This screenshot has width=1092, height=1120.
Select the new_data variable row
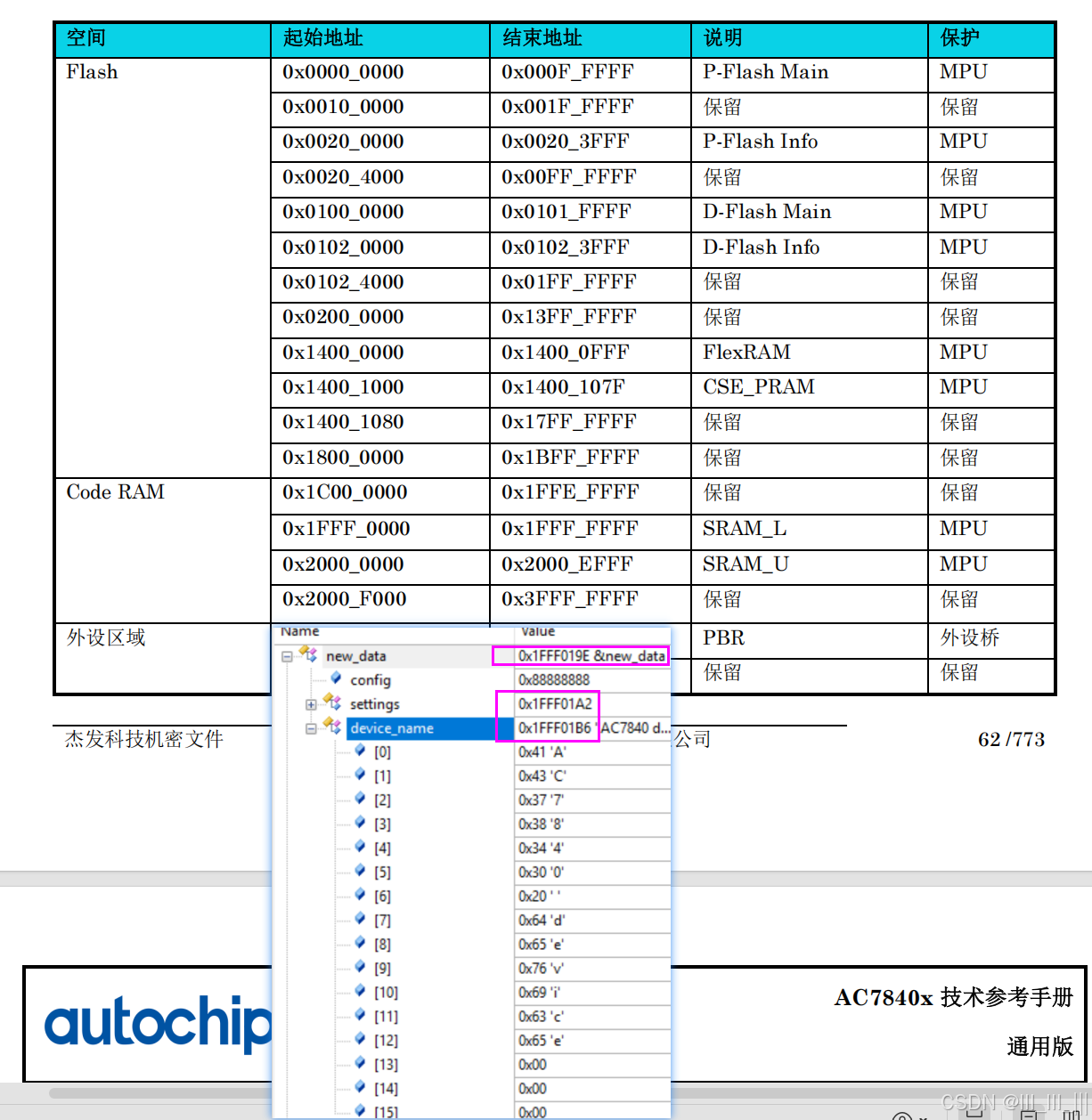(472, 656)
